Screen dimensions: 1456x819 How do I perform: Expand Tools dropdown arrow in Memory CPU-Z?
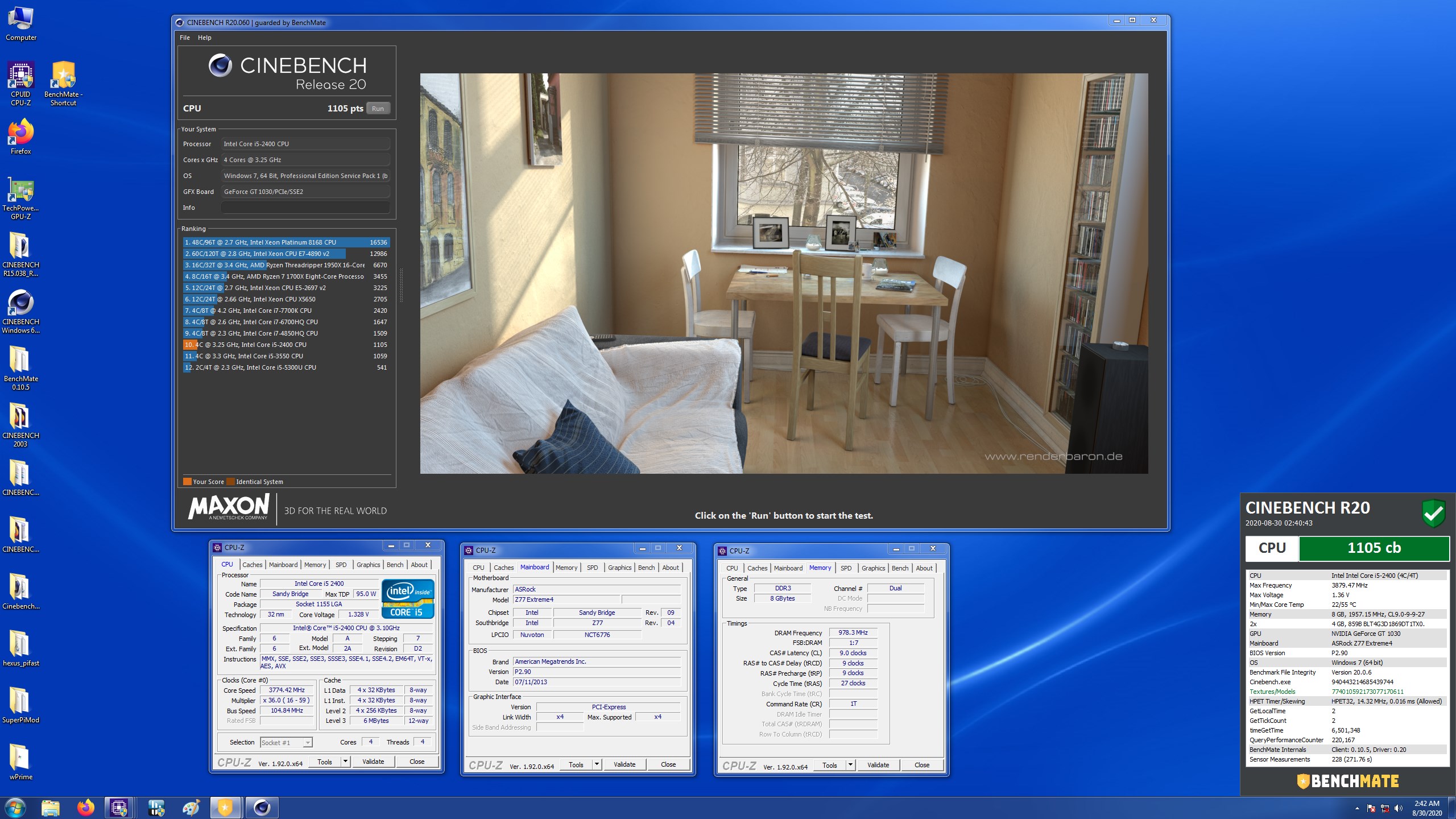pos(850,765)
